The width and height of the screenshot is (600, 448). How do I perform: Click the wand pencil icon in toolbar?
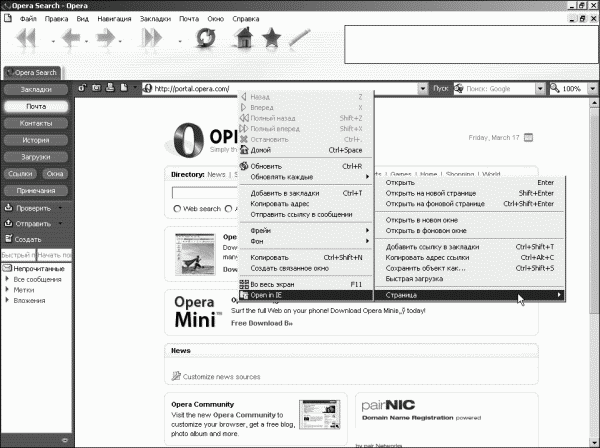[x=299, y=38]
